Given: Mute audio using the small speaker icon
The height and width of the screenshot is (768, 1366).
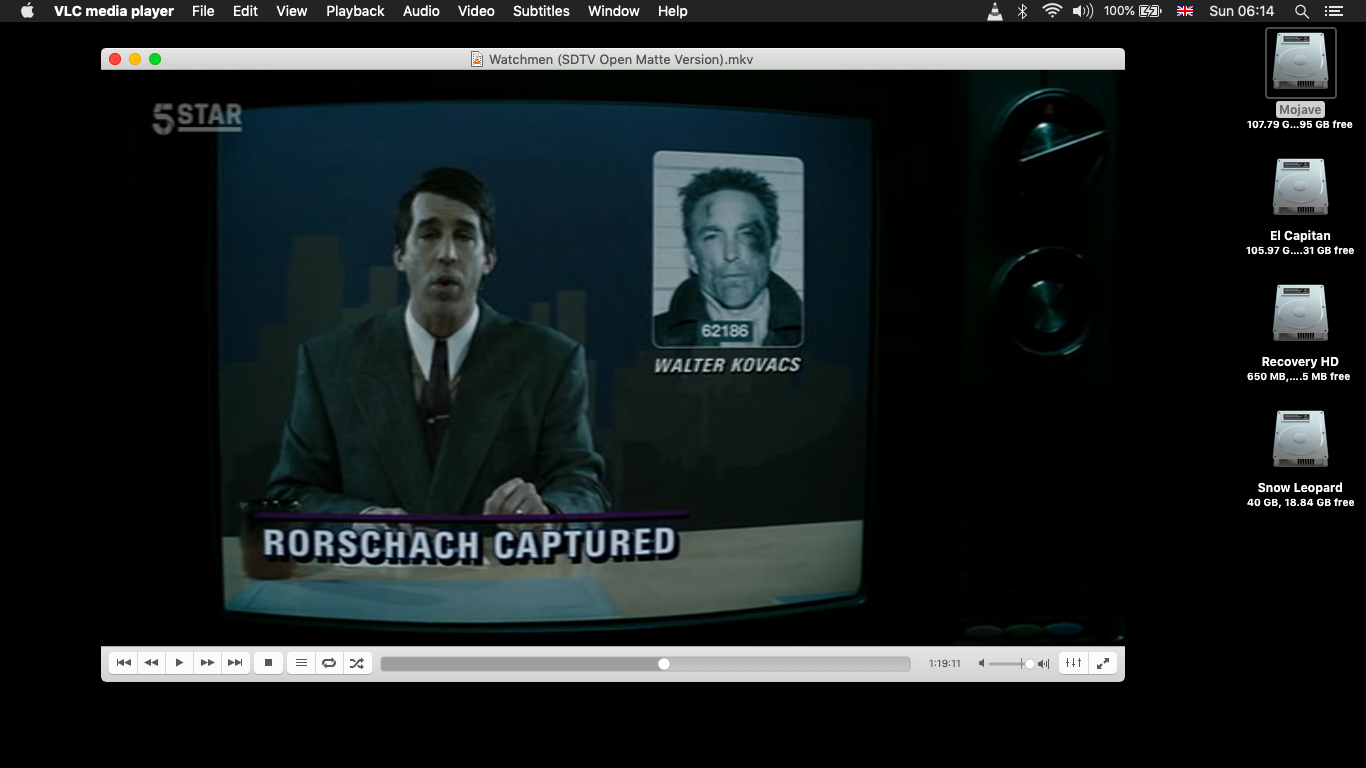Looking at the screenshot, I should point(981,664).
